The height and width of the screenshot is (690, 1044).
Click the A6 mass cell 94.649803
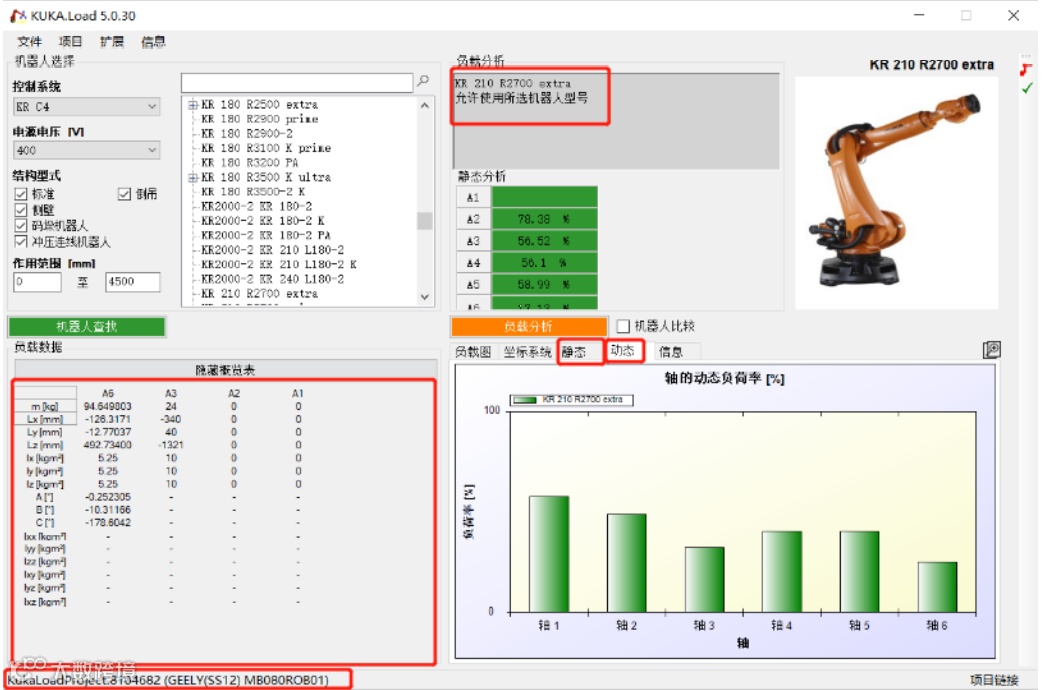click(x=107, y=406)
